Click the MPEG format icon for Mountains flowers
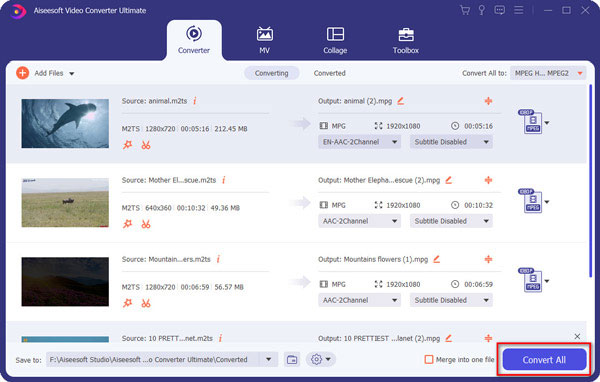Screen dimensions: 600x382 click(x=532, y=280)
